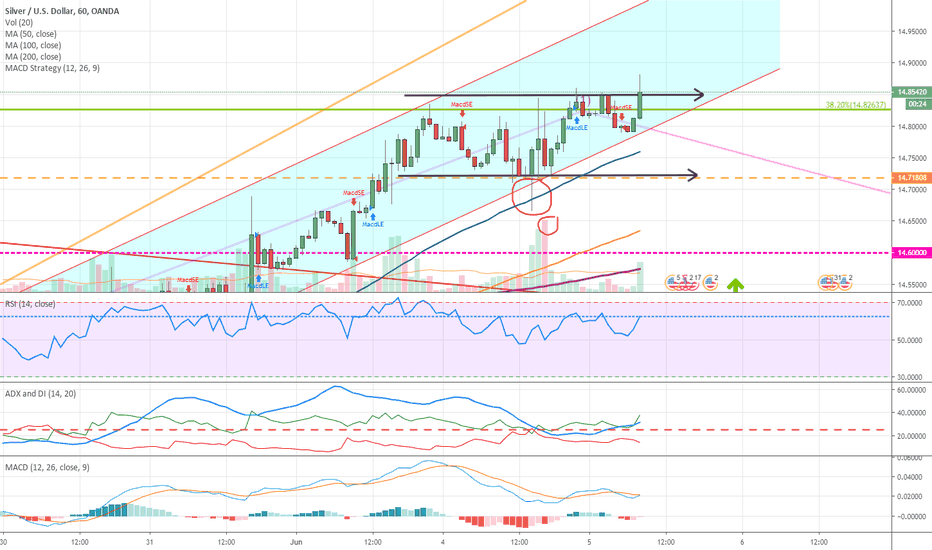Screen dimensions: 932x550
Task: Click the ADX 60.00000 scale label
Action: pyautogui.click(x=911, y=390)
